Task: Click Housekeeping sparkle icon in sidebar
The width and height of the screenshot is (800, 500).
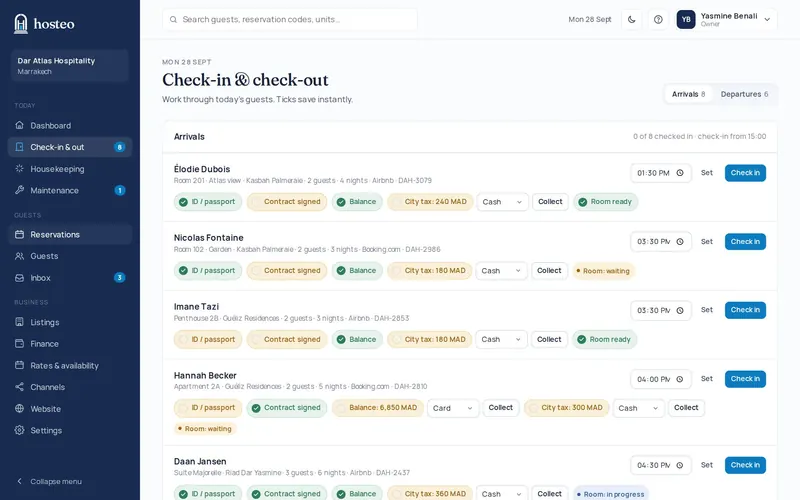Action: tap(19, 168)
